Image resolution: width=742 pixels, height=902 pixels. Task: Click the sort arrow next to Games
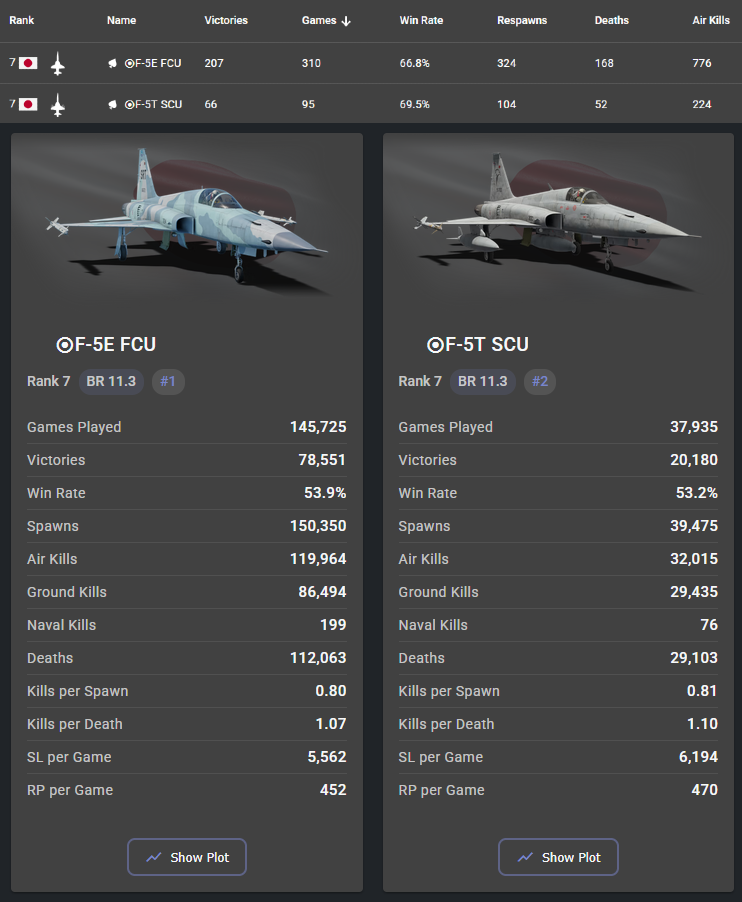pyautogui.click(x=346, y=21)
